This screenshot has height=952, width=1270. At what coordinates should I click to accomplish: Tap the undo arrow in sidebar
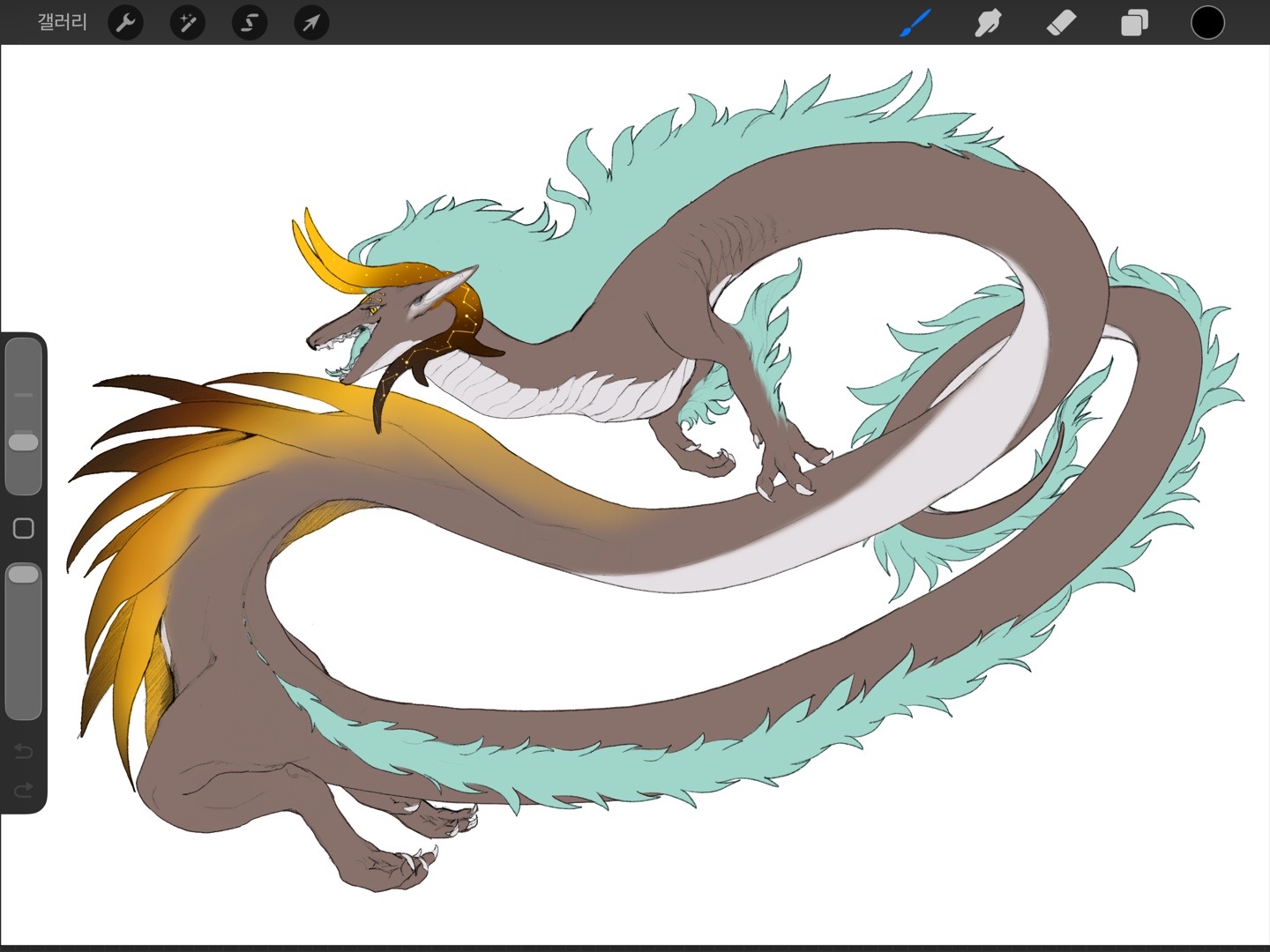pyautogui.click(x=24, y=751)
